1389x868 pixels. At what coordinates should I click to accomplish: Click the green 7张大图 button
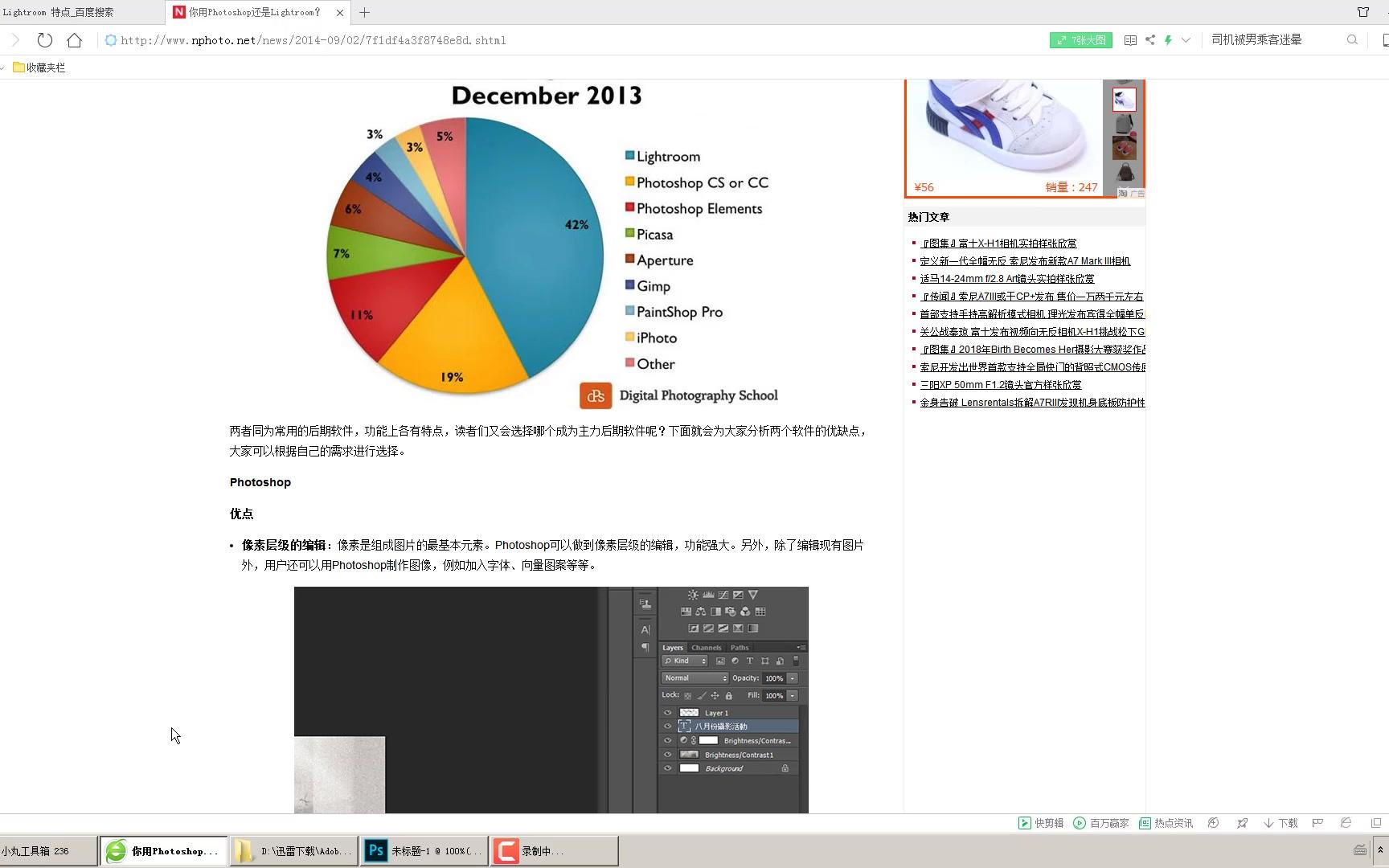1081,40
